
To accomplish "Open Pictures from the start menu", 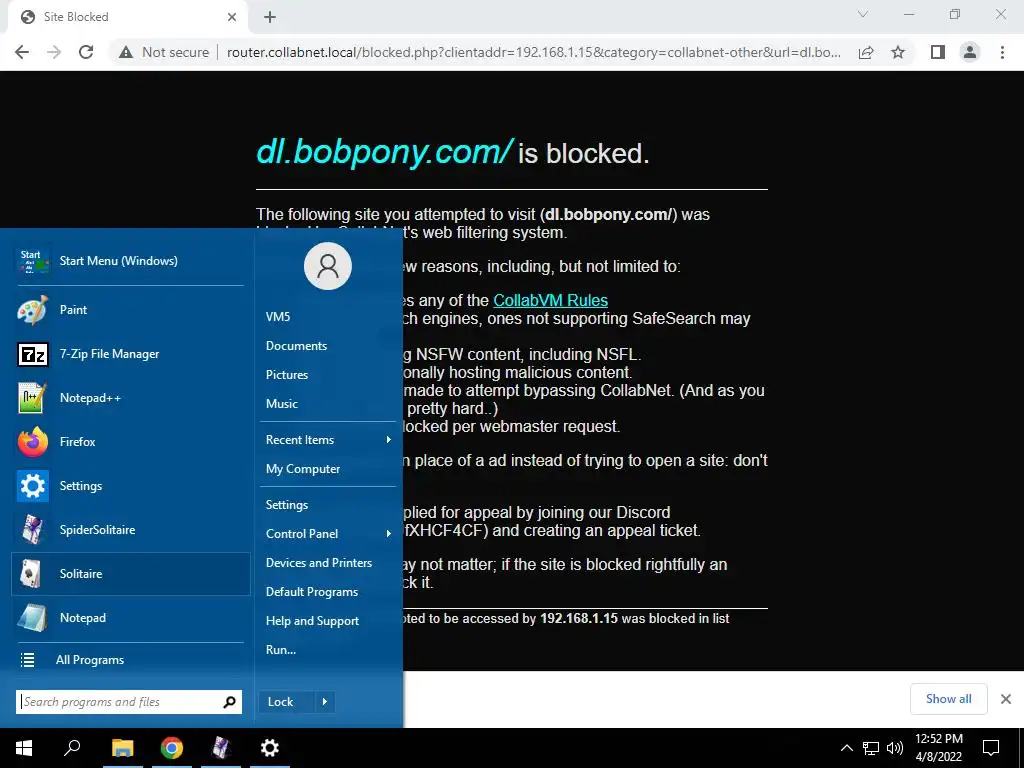I will point(328,375).
